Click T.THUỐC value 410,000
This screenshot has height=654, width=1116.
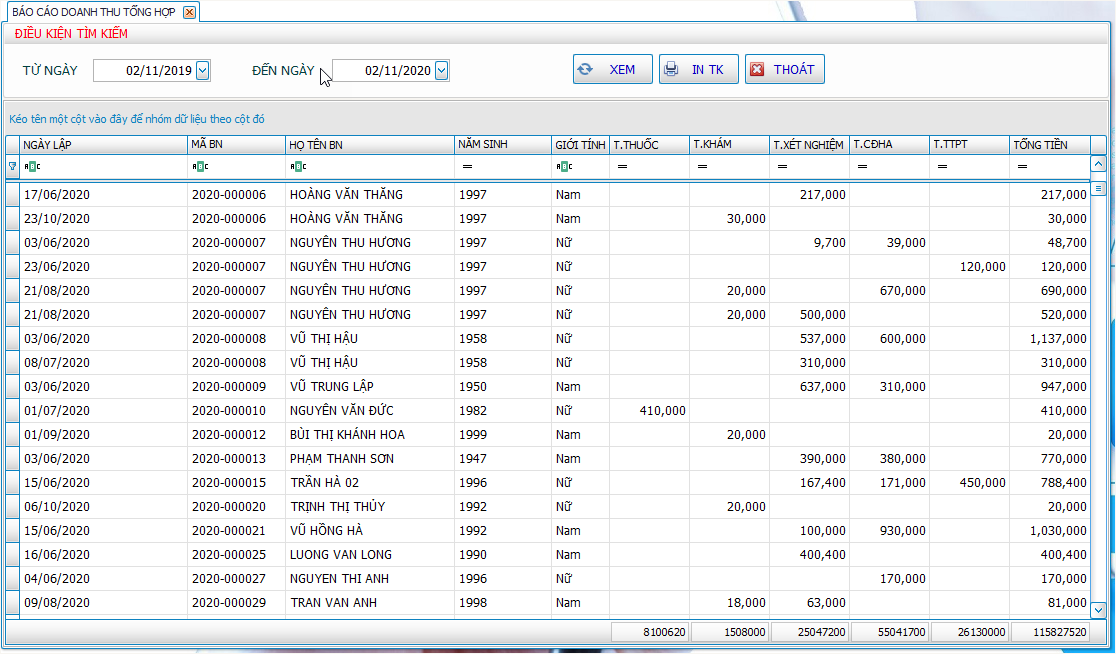click(x=649, y=411)
